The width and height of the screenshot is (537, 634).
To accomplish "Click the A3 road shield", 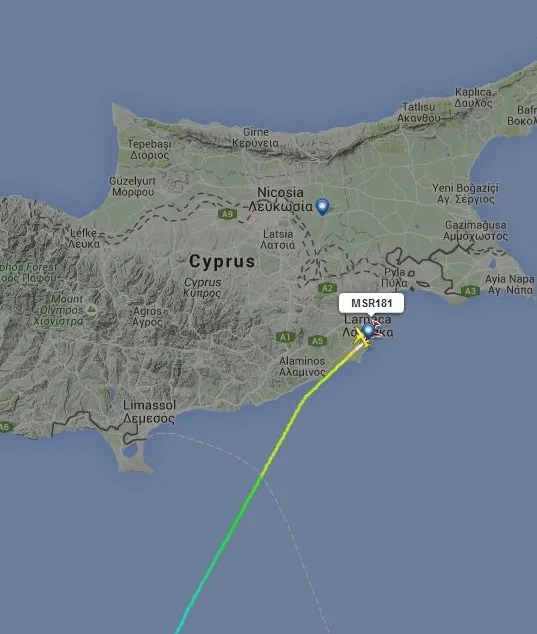I will coord(470,291).
